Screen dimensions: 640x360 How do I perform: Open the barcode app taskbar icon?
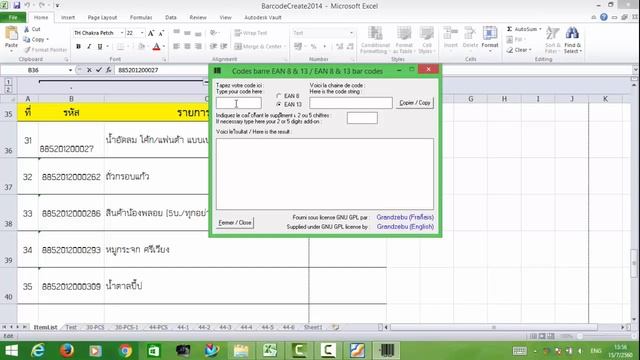[387, 351]
